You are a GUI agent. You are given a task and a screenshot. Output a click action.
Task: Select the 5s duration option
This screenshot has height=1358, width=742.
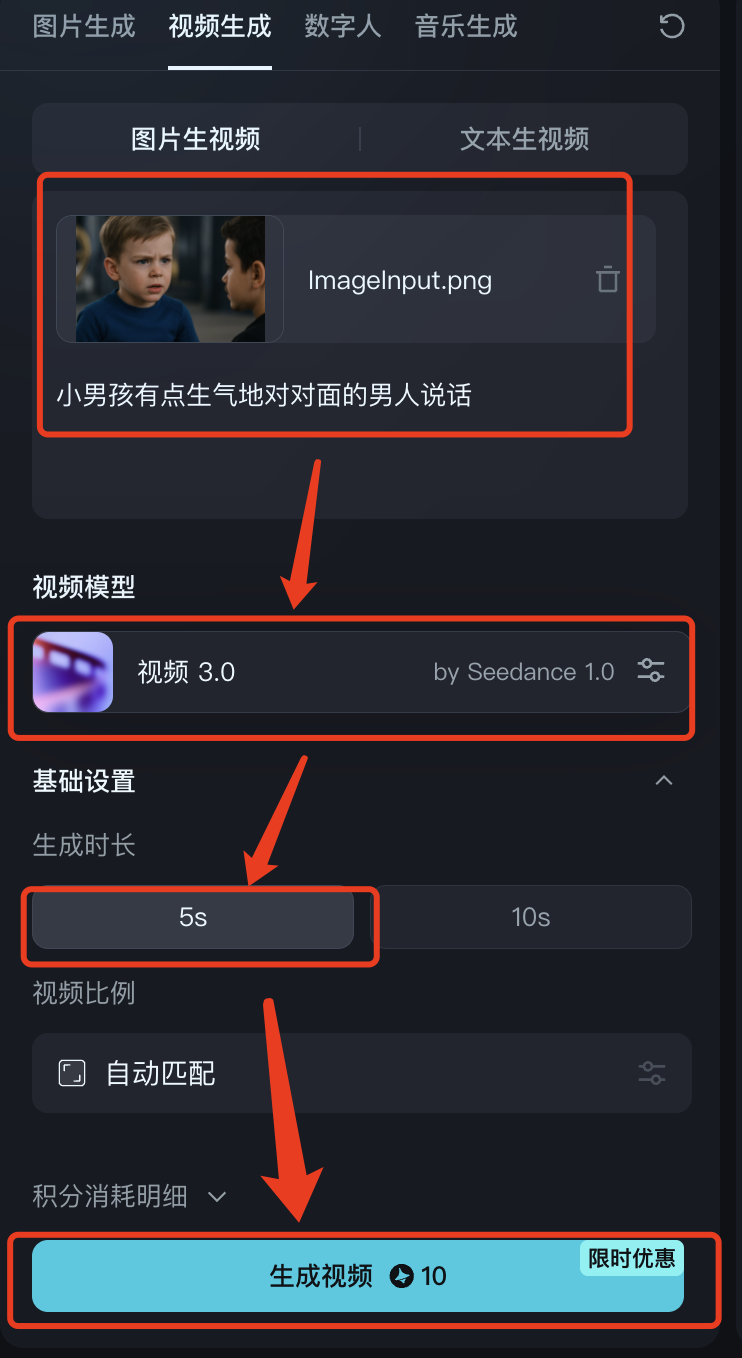click(193, 917)
